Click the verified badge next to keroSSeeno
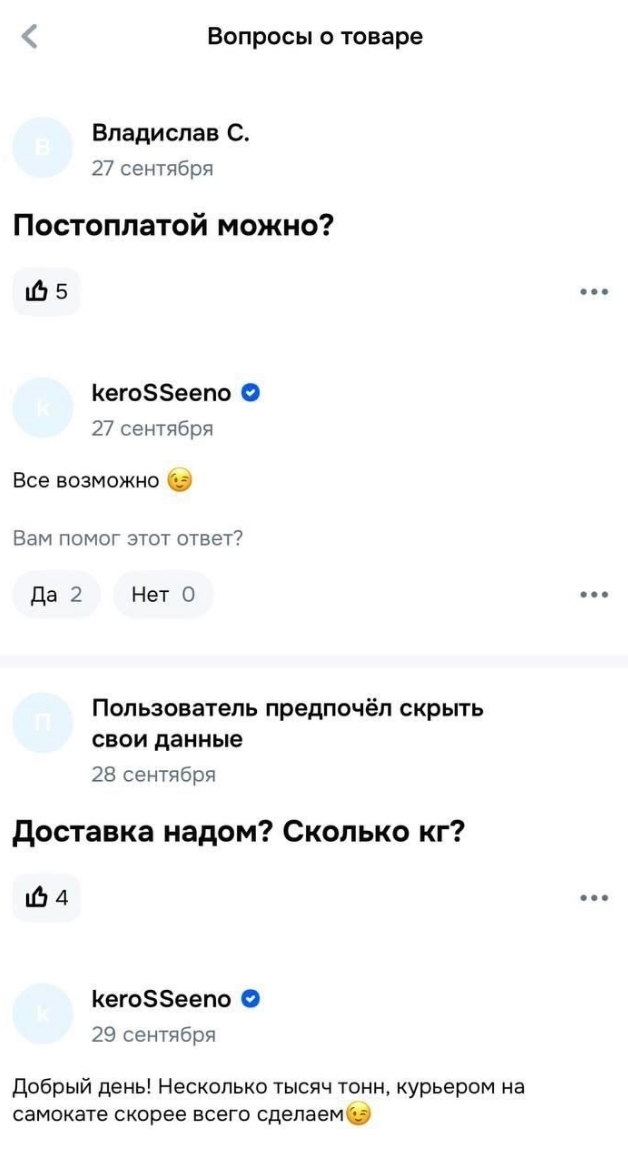628x1156 pixels. click(x=252, y=393)
